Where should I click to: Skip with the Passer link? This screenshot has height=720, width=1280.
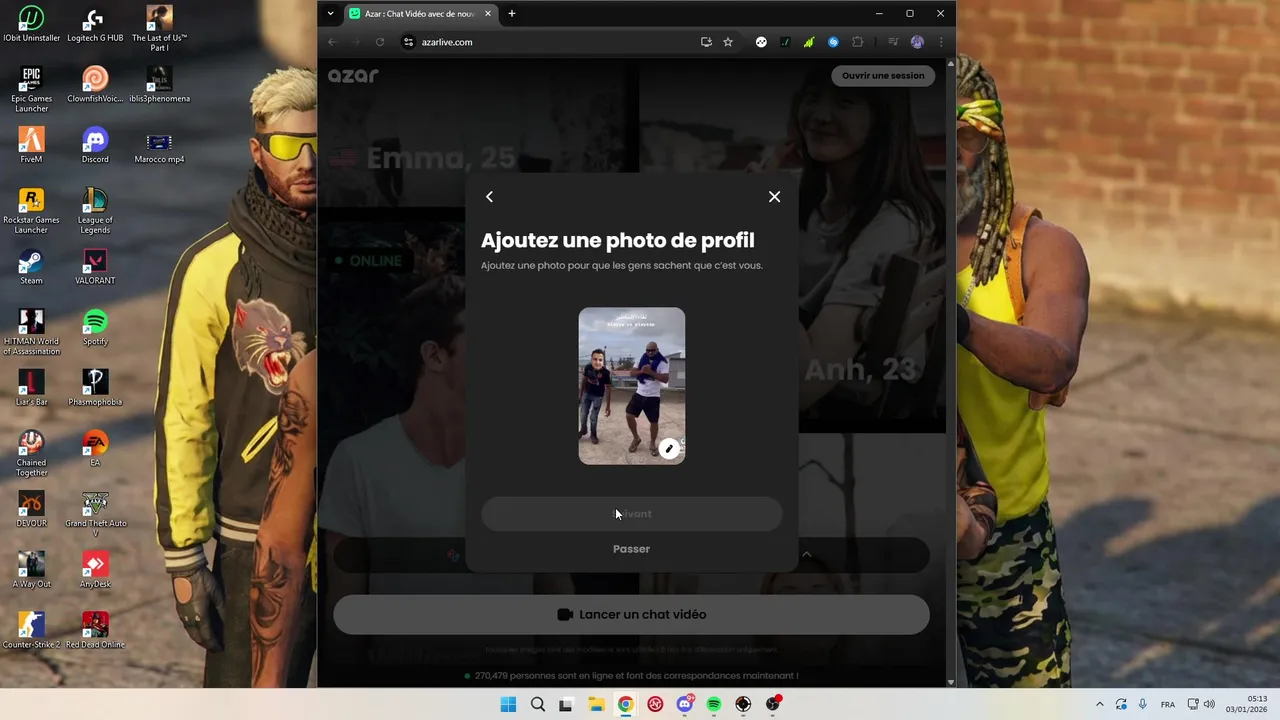coord(632,549)
